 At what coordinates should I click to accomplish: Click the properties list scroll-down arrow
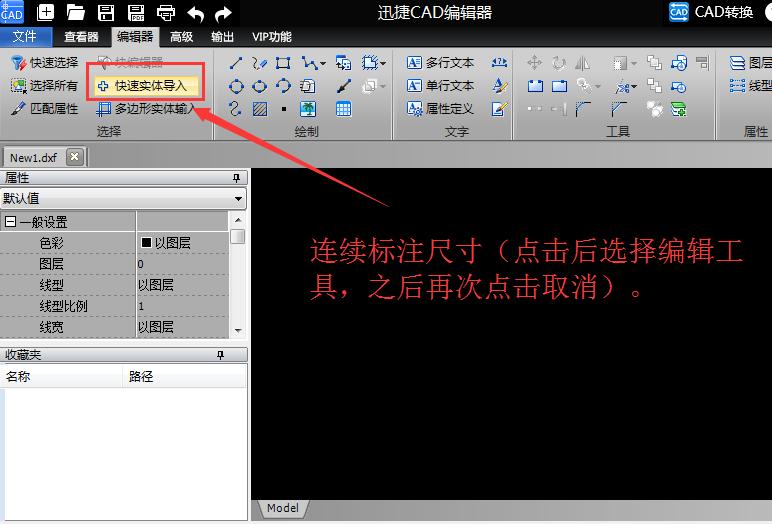[238, 331]
